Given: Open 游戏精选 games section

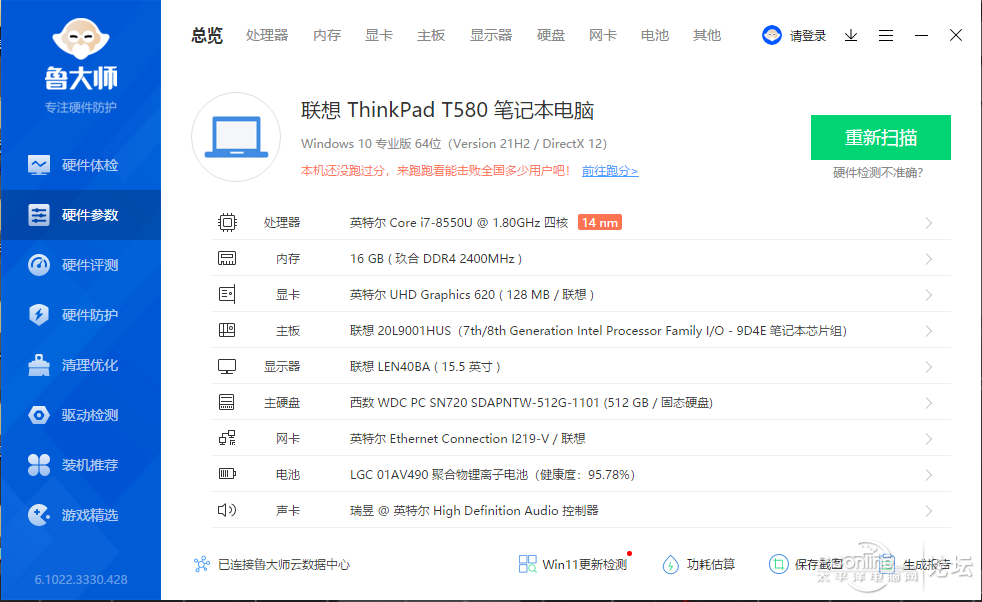Looking at the screenshot, I should [x=81, y=515].
